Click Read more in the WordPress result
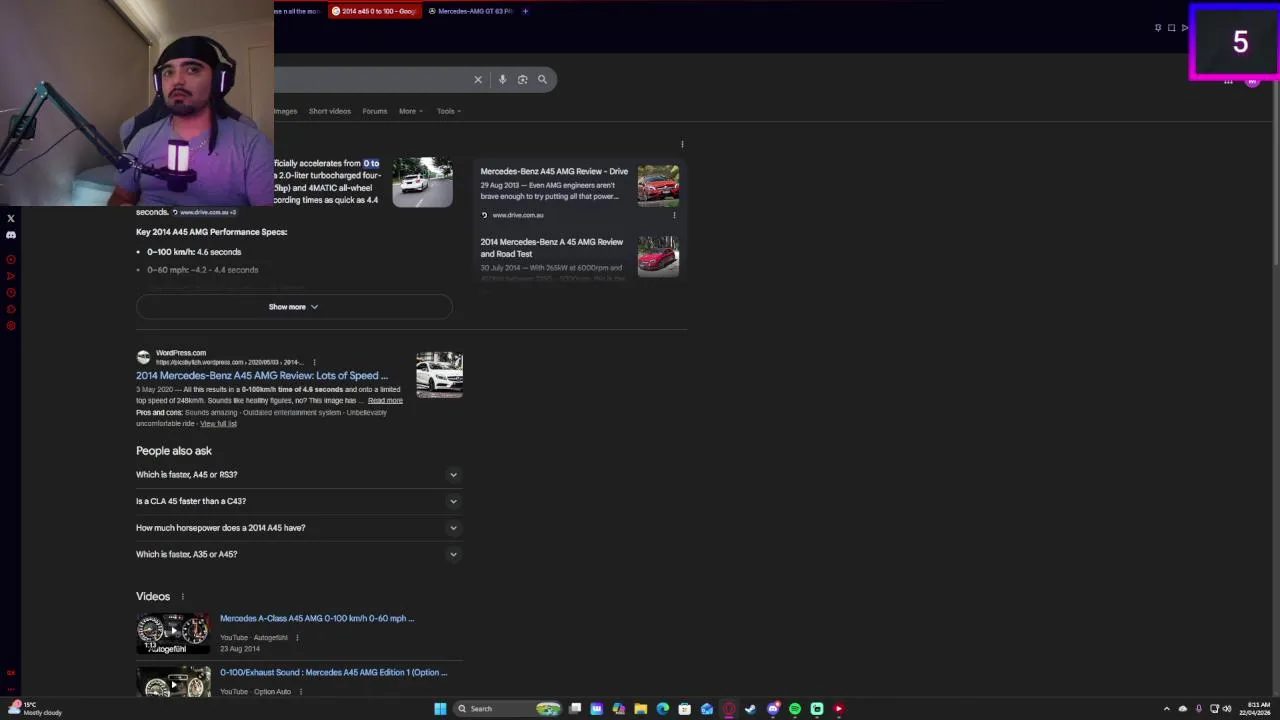 [385, 401]
